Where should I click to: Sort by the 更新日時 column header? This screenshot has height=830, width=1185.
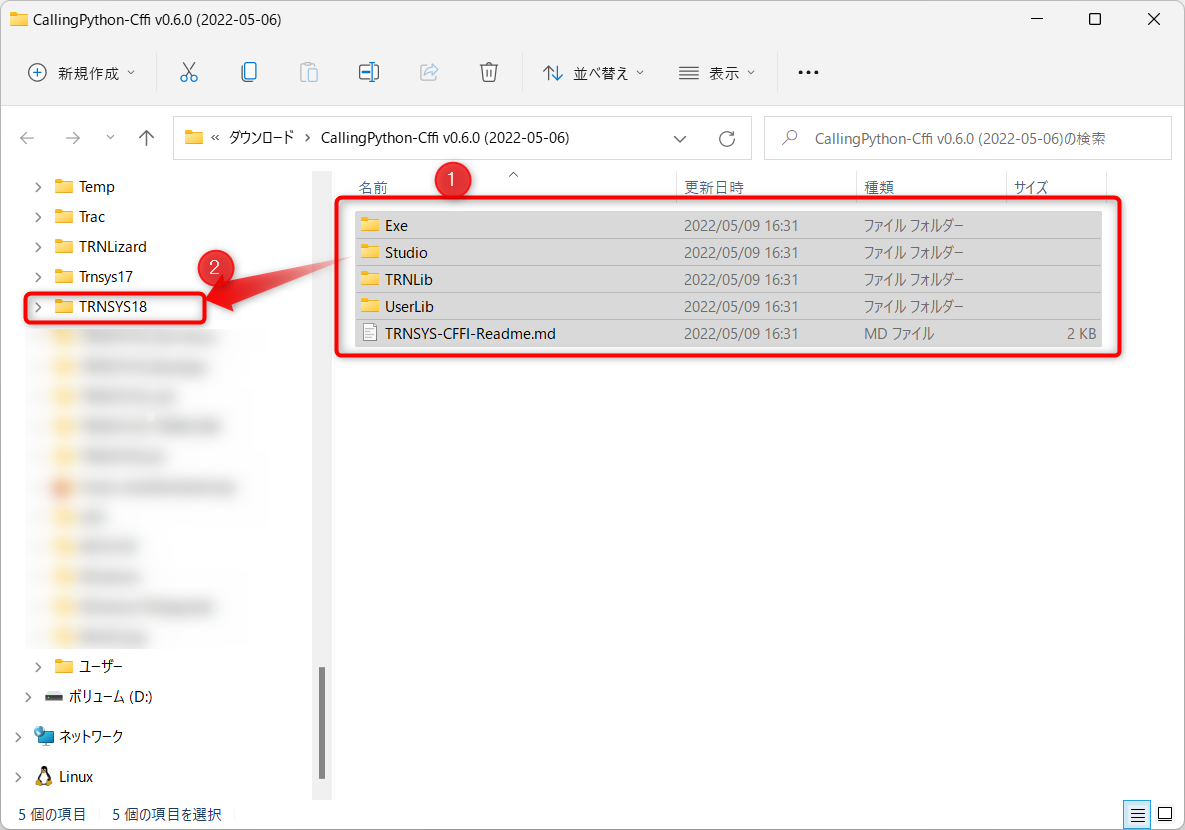714,187
